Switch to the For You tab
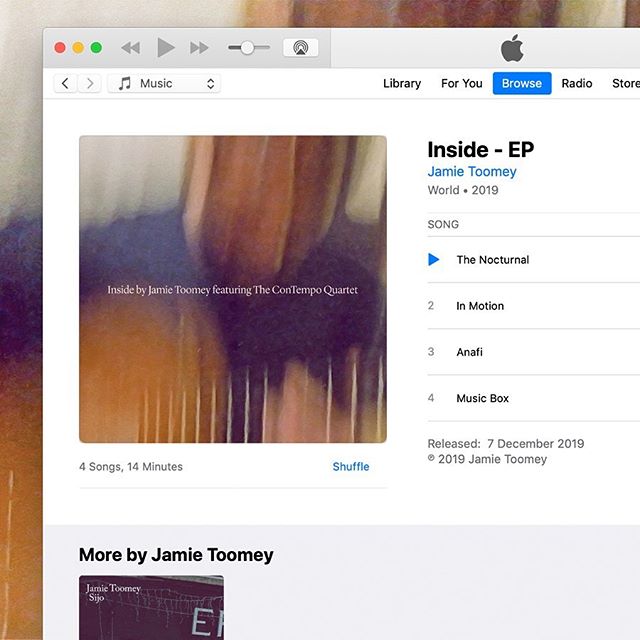This screenshot has width=640, height=640. (462, 83)
